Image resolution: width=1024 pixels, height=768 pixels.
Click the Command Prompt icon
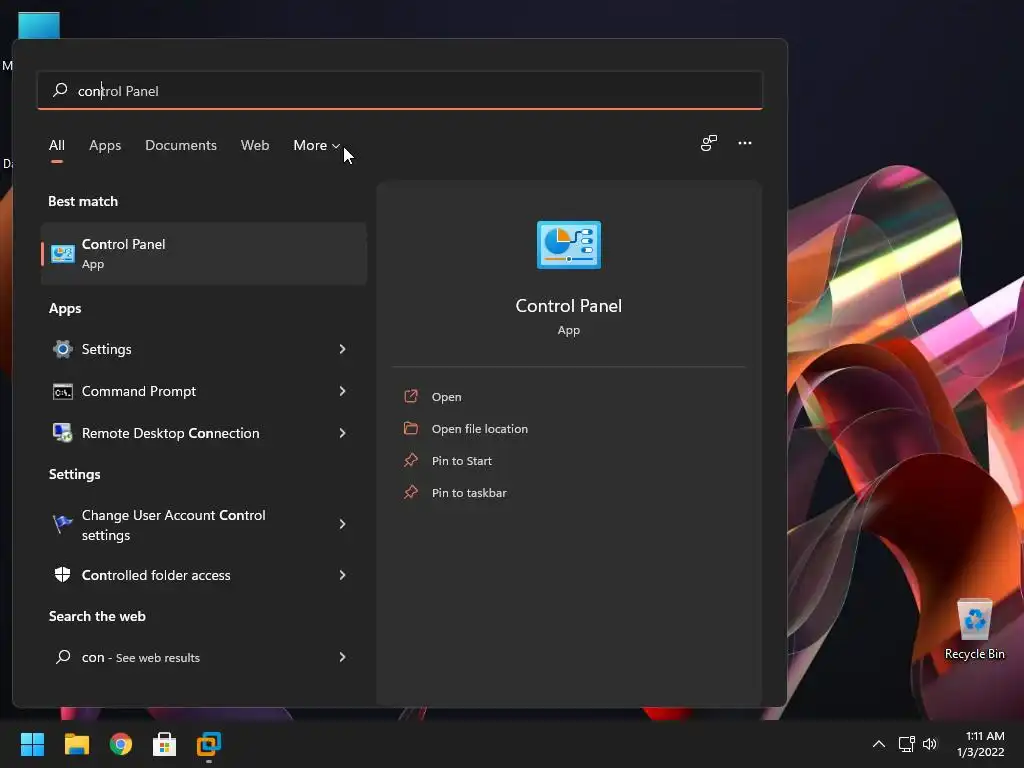63,392
